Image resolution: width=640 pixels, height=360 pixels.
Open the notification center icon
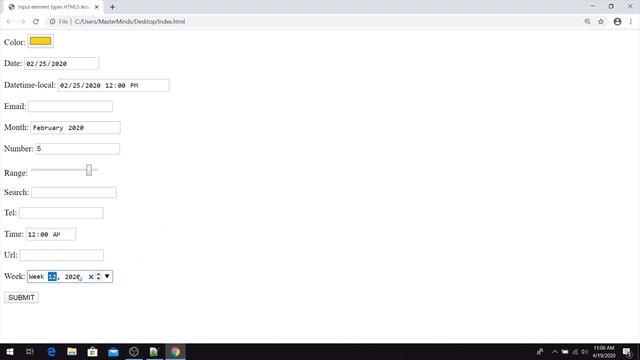coord(627,351)
